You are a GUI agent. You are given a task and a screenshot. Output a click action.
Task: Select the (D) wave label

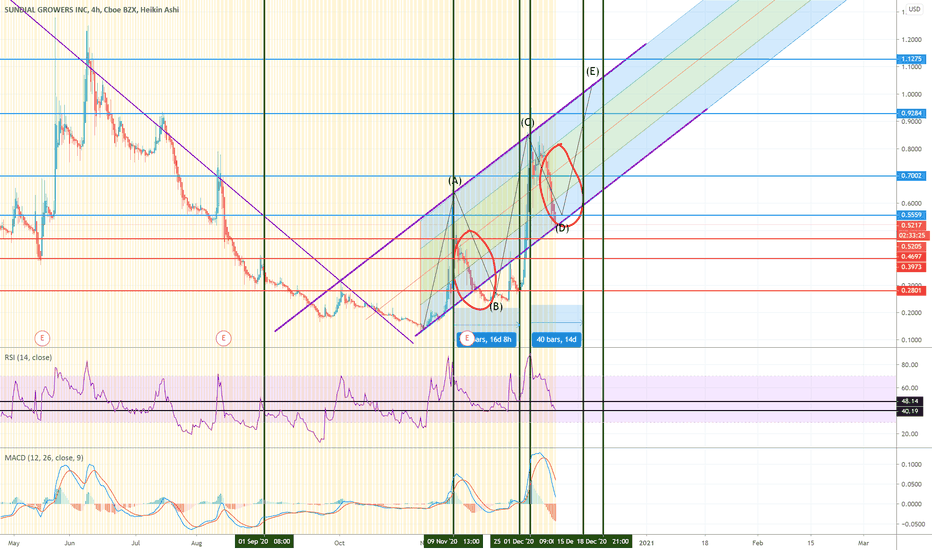562,228
